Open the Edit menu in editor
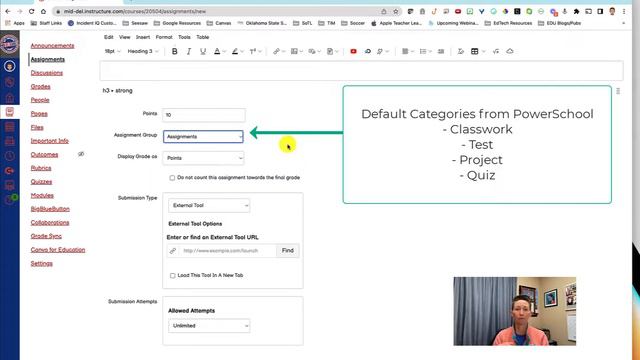Screen dimensions: 640x360 click(x=109, y=37)
